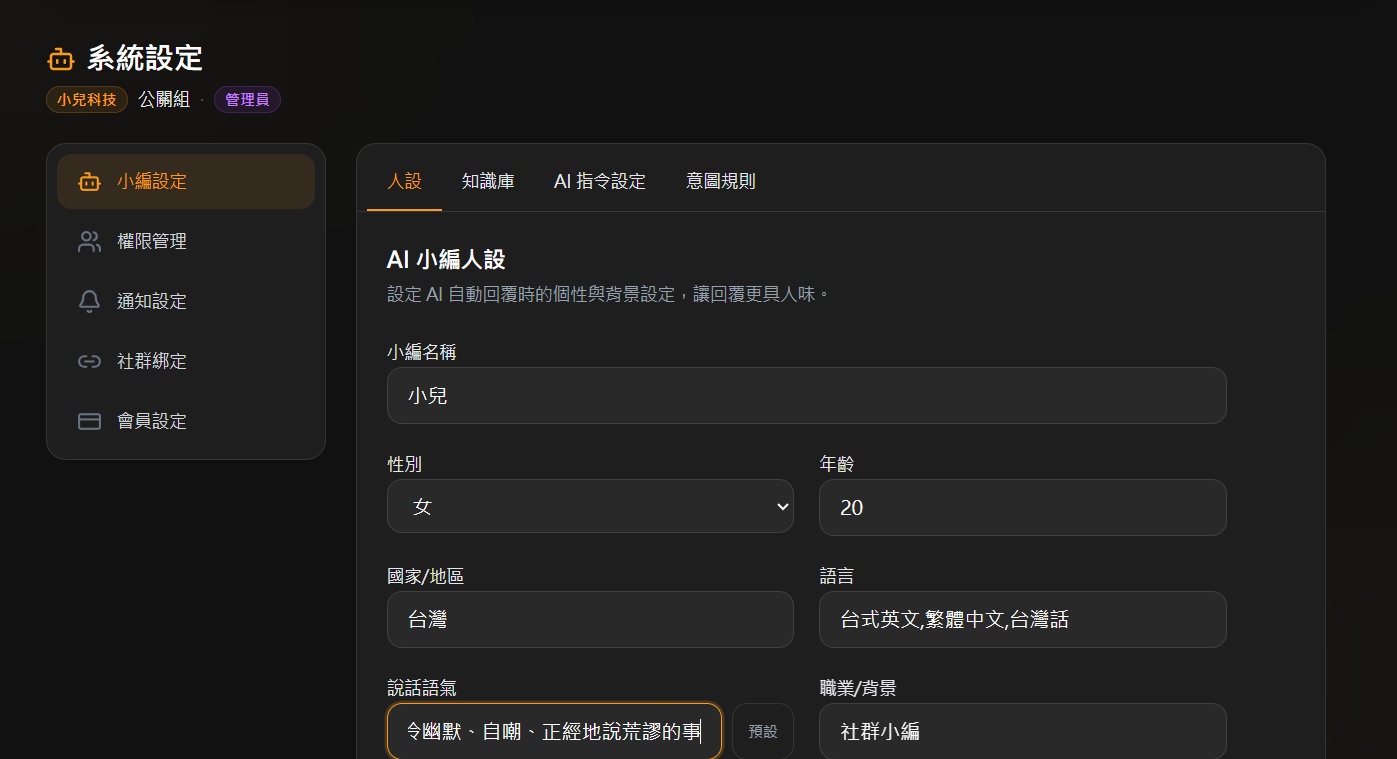
Task: Click the bell icon for 通知設定
Action: tap(89, 301)
